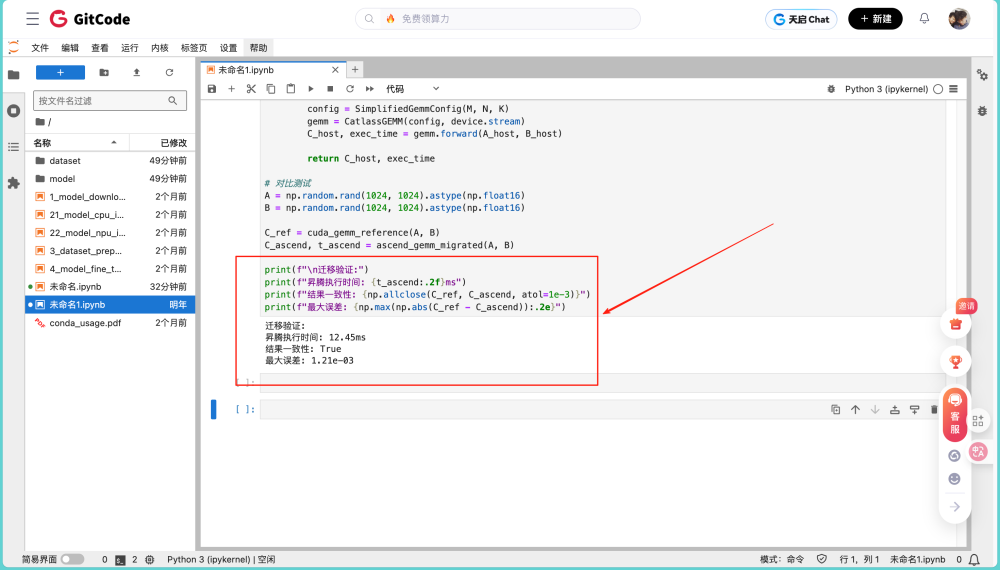Open the 运行 run menu
1000x570 pixels.
click(x=129, y=48)
